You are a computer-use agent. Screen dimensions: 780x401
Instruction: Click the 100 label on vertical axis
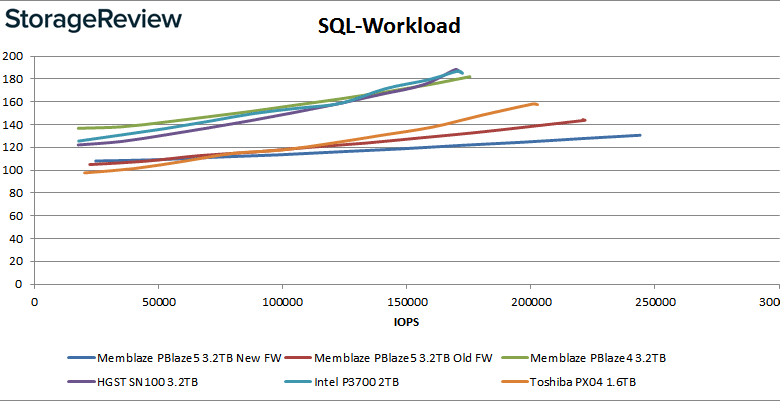(13, 170)
